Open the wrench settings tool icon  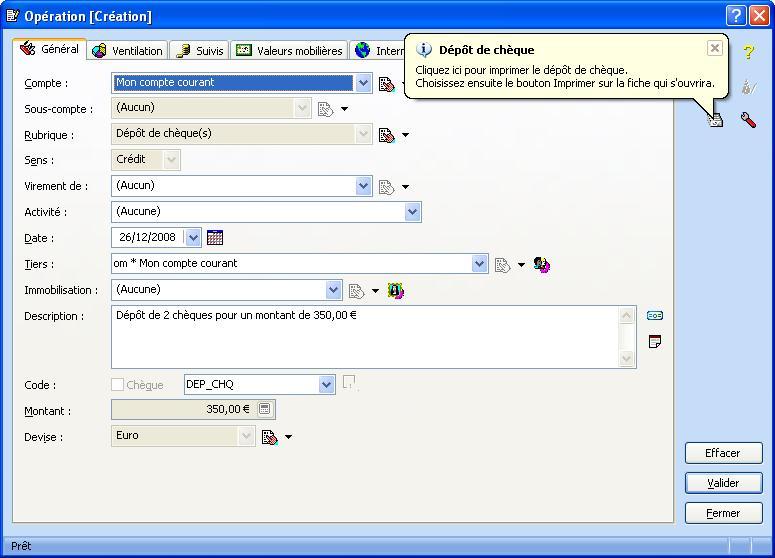(748, 120)
